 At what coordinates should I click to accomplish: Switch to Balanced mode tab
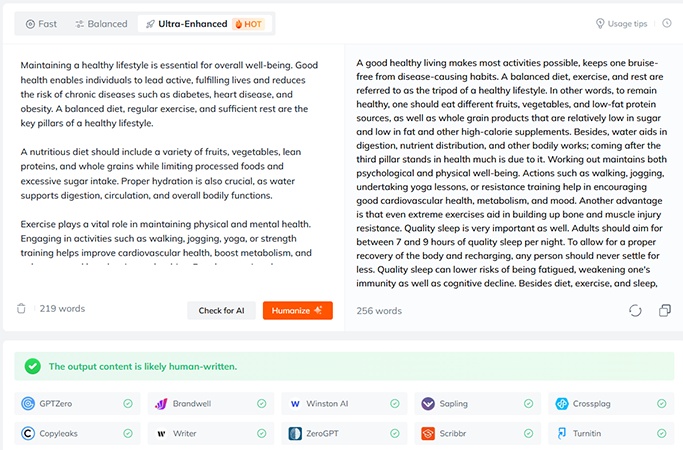[x=101, y=24]
